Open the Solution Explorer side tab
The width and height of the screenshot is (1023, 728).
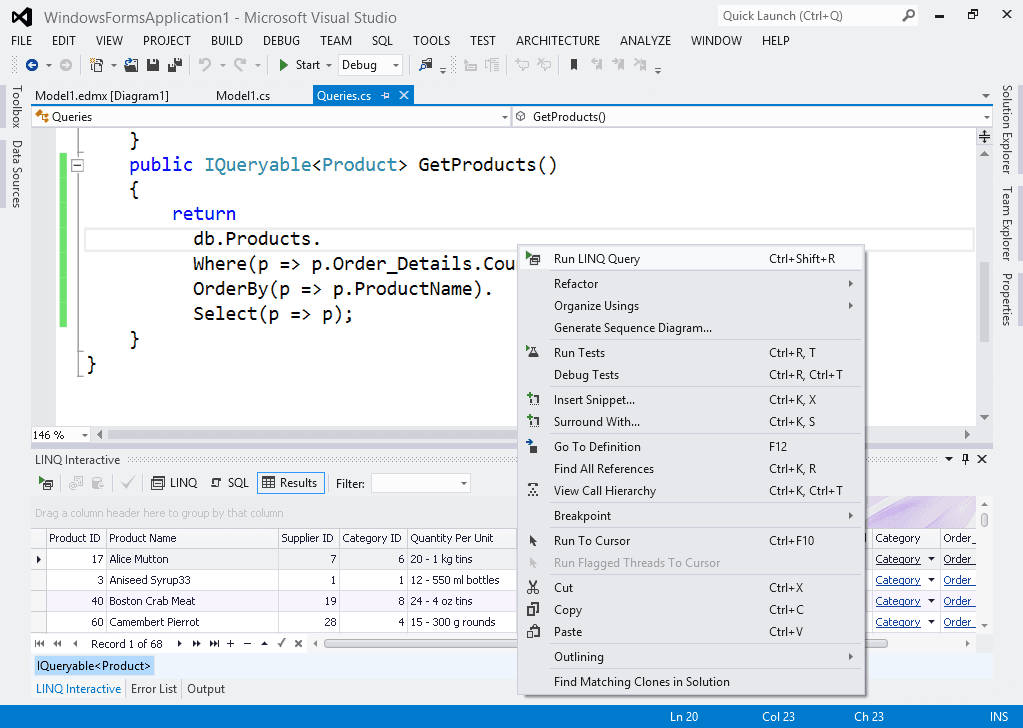[x=1007, y=129]
